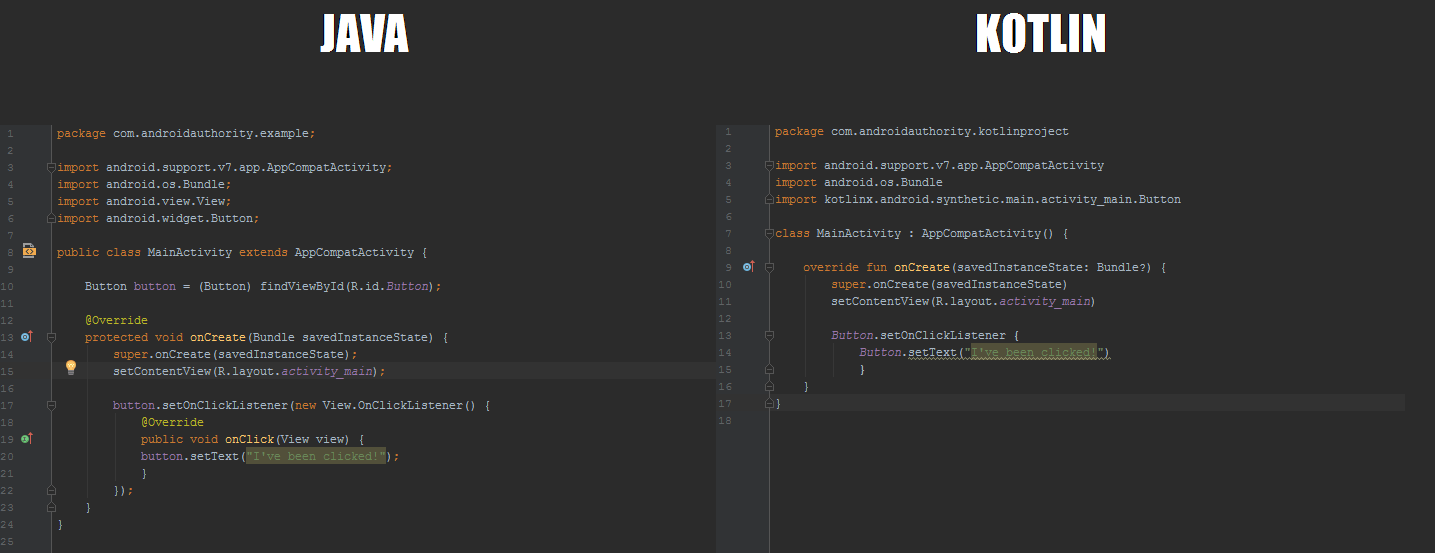Click fold end marker at Kotlin line 15
This screenshot has width=1435, height=553.
pos(769,369)
